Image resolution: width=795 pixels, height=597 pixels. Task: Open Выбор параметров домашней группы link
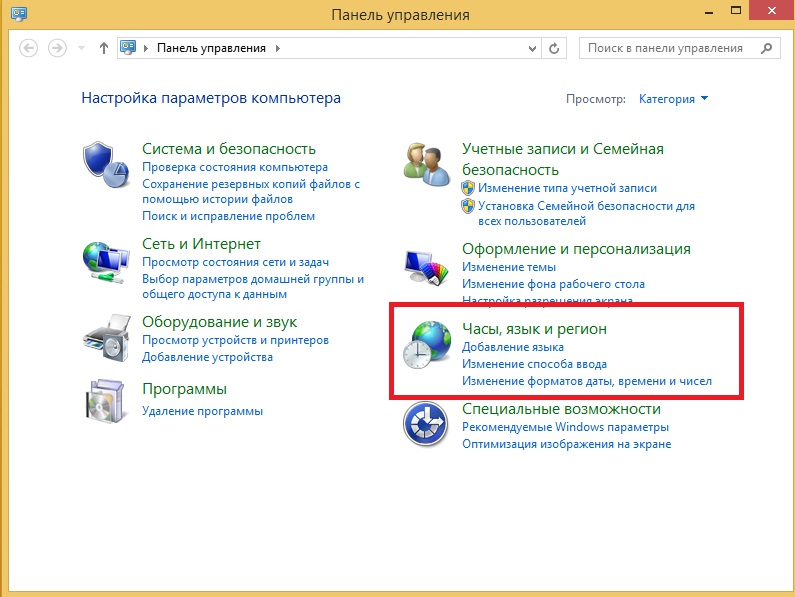[253, 286]
